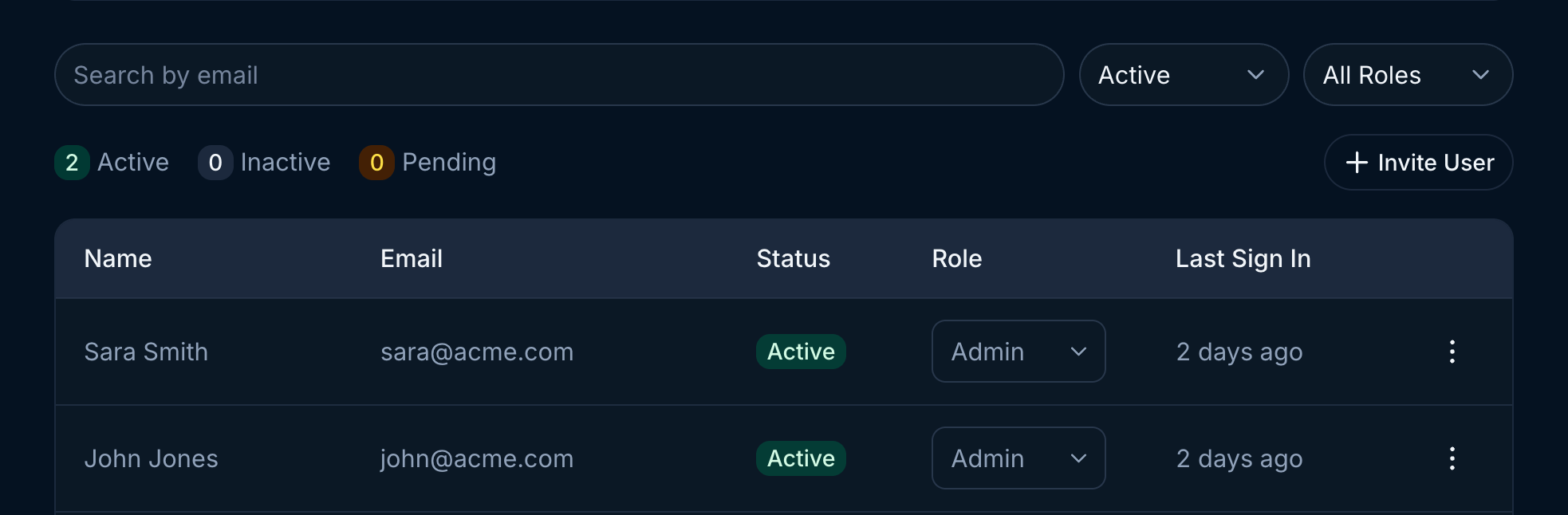Screen dimensions: 1568x515
Task: Click the chevron on the All Roles filter
Action: [1482, 75]
